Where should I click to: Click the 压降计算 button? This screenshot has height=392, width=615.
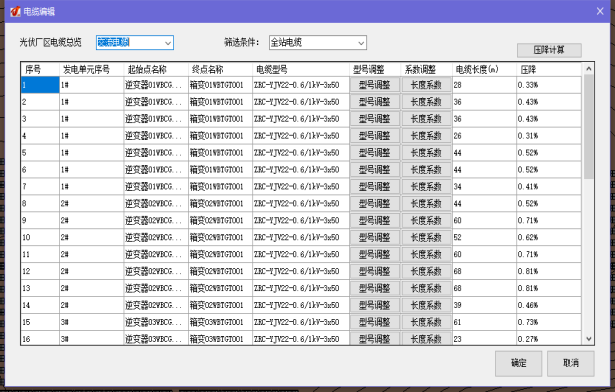pos(549,50)
